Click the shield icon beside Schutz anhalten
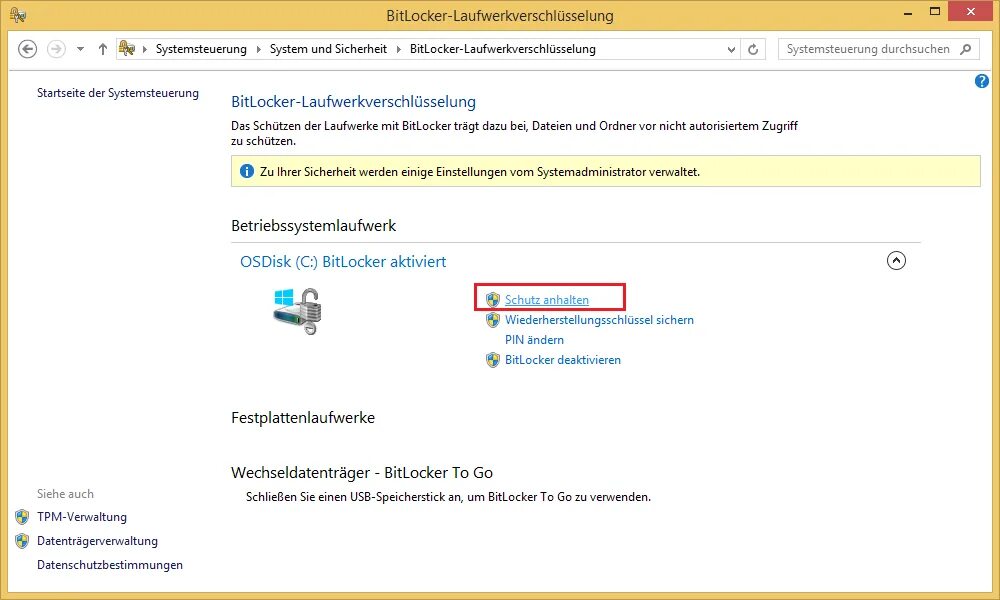The width and height of the screenshot is (1000, 600). 493,300
